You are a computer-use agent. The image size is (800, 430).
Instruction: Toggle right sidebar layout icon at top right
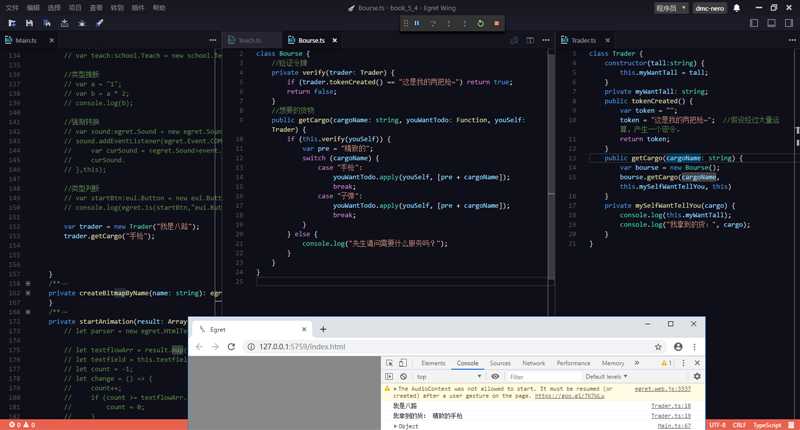(x=789, y=23)
